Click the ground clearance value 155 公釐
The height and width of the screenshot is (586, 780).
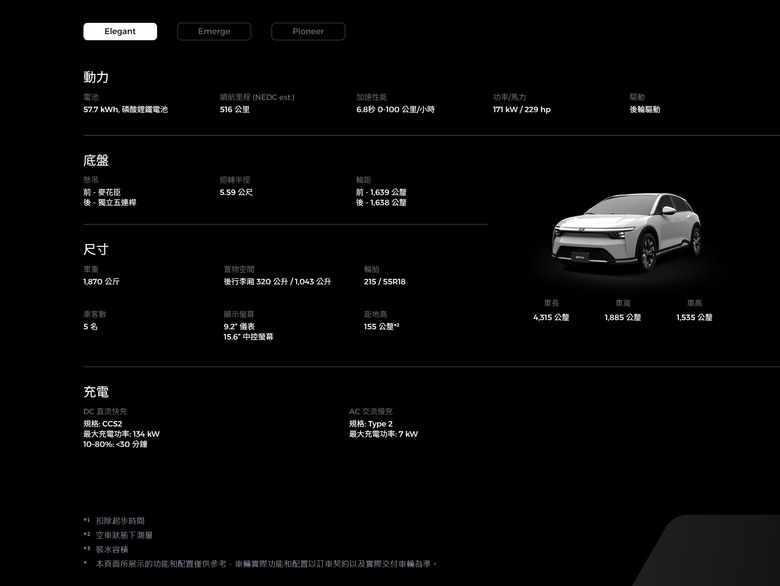click(382, 327)
